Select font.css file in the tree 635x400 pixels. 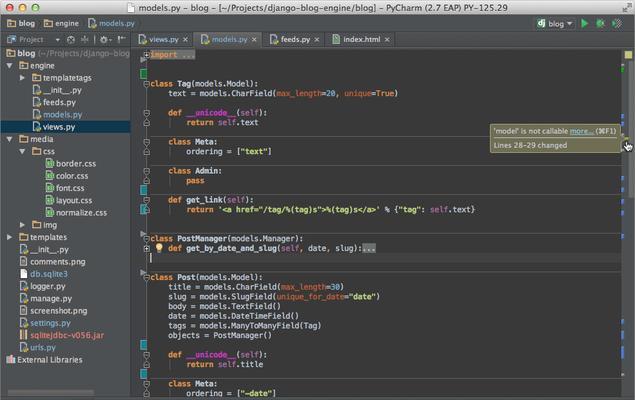[65, 188]
